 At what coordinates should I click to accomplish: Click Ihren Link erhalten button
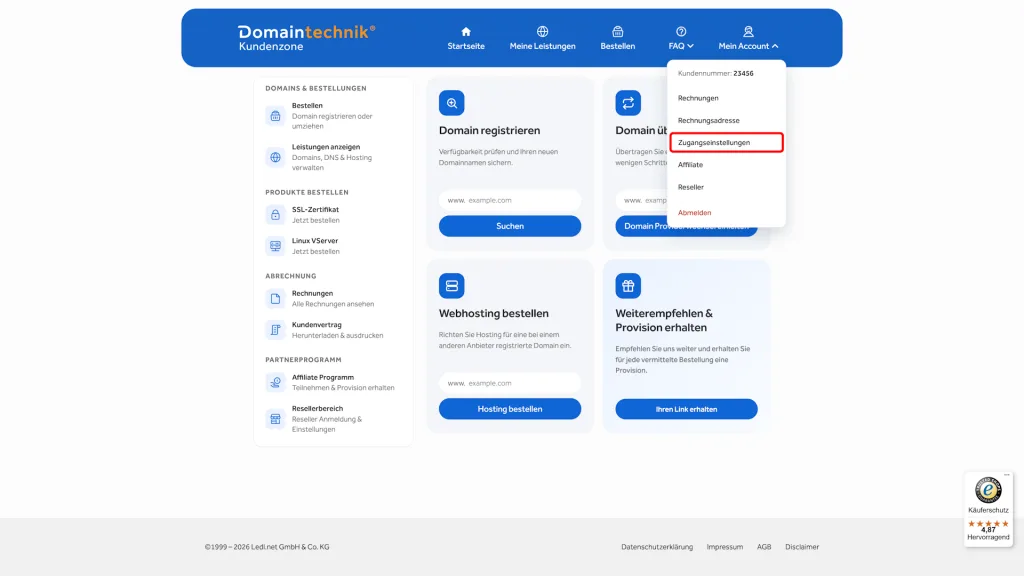click(686, 409)
